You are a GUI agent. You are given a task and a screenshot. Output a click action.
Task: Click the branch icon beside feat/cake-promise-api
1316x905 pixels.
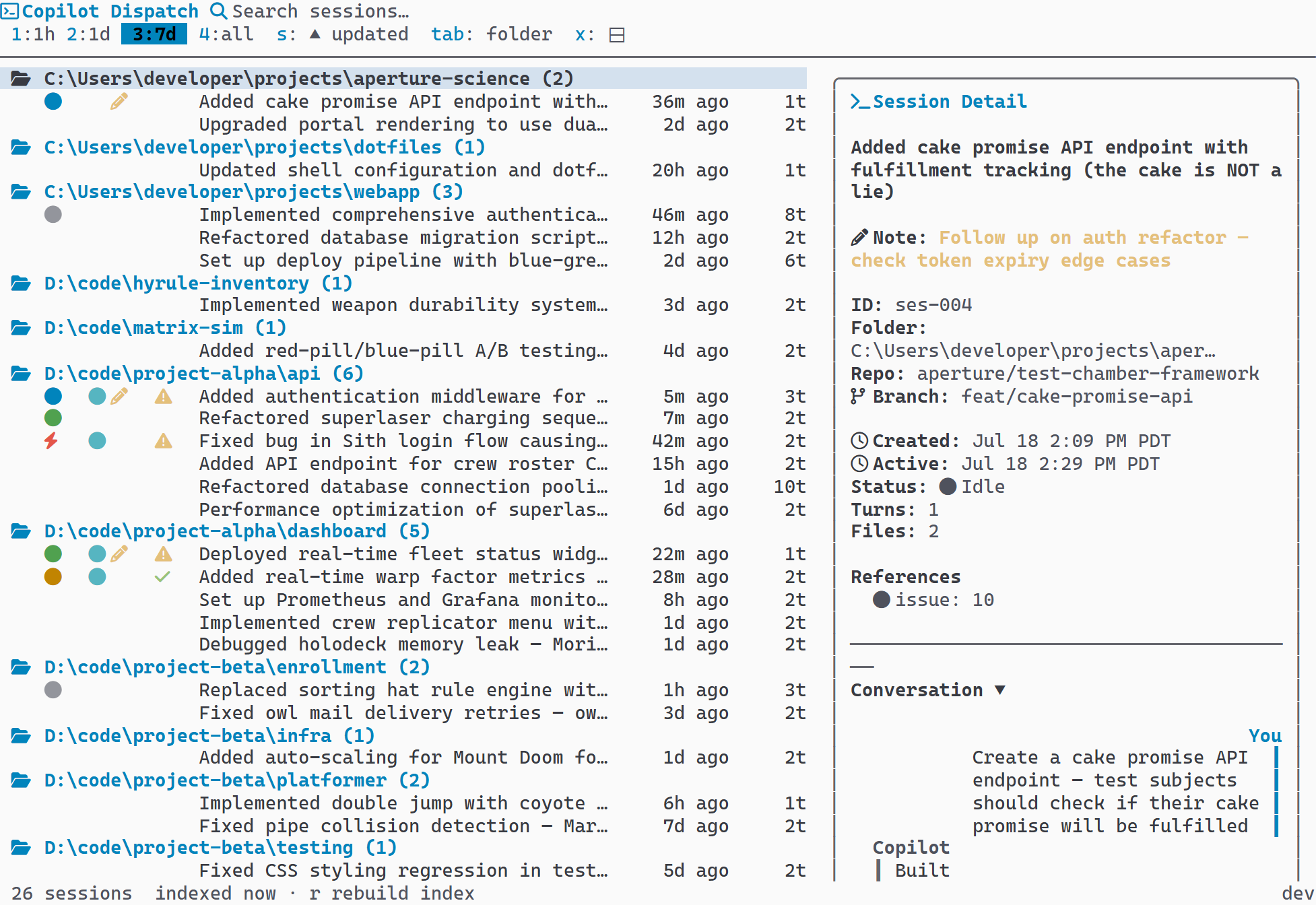[x=857, y=397]
